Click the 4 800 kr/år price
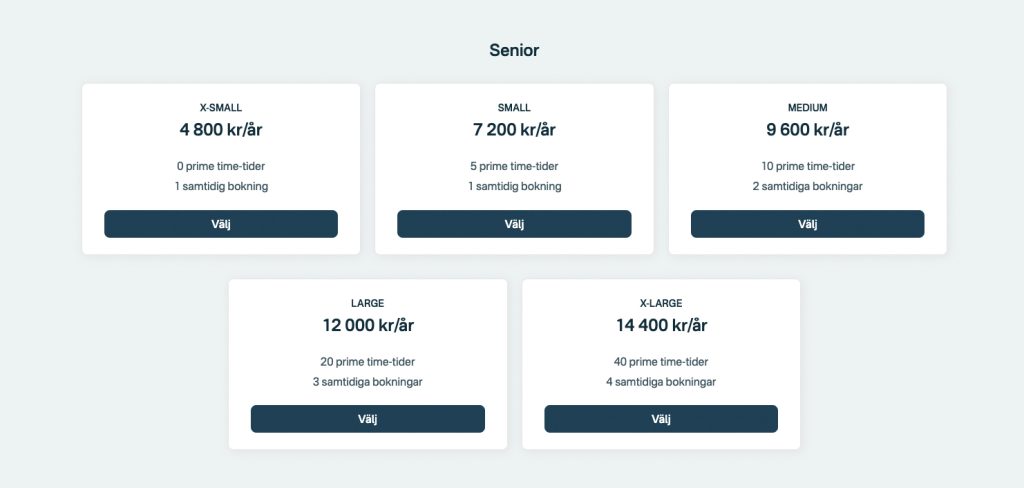Image resolution: width=1024 pixels, height=488 pixels. point(220,129)
